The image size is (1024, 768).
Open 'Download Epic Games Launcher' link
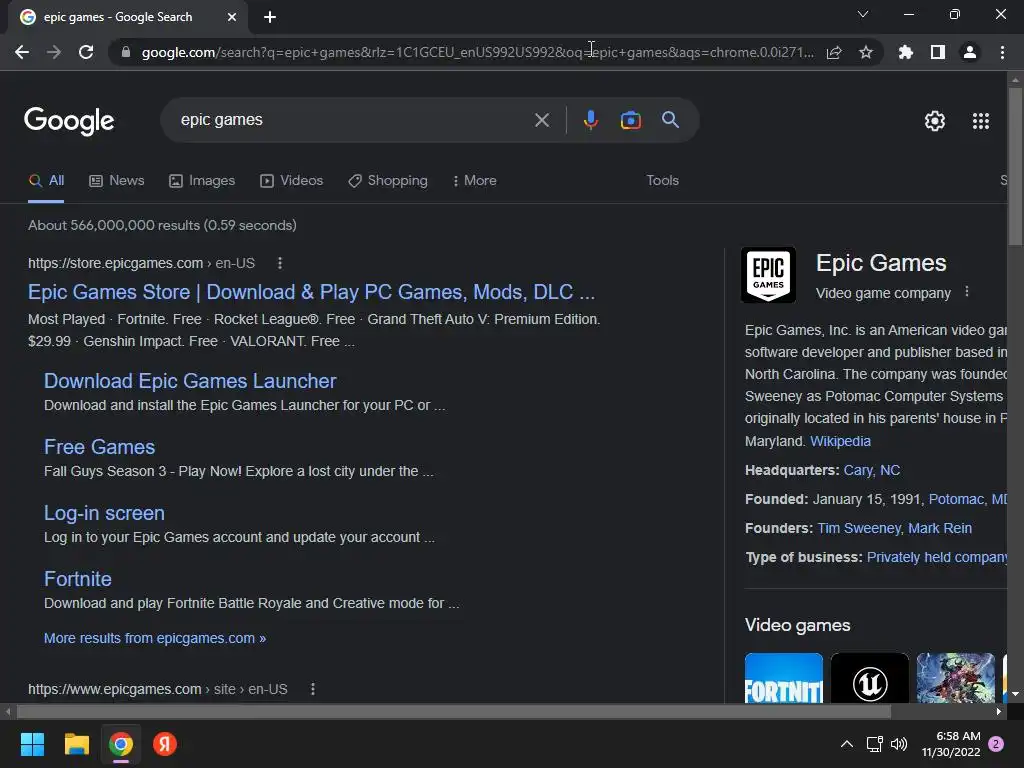click(190, 381)
